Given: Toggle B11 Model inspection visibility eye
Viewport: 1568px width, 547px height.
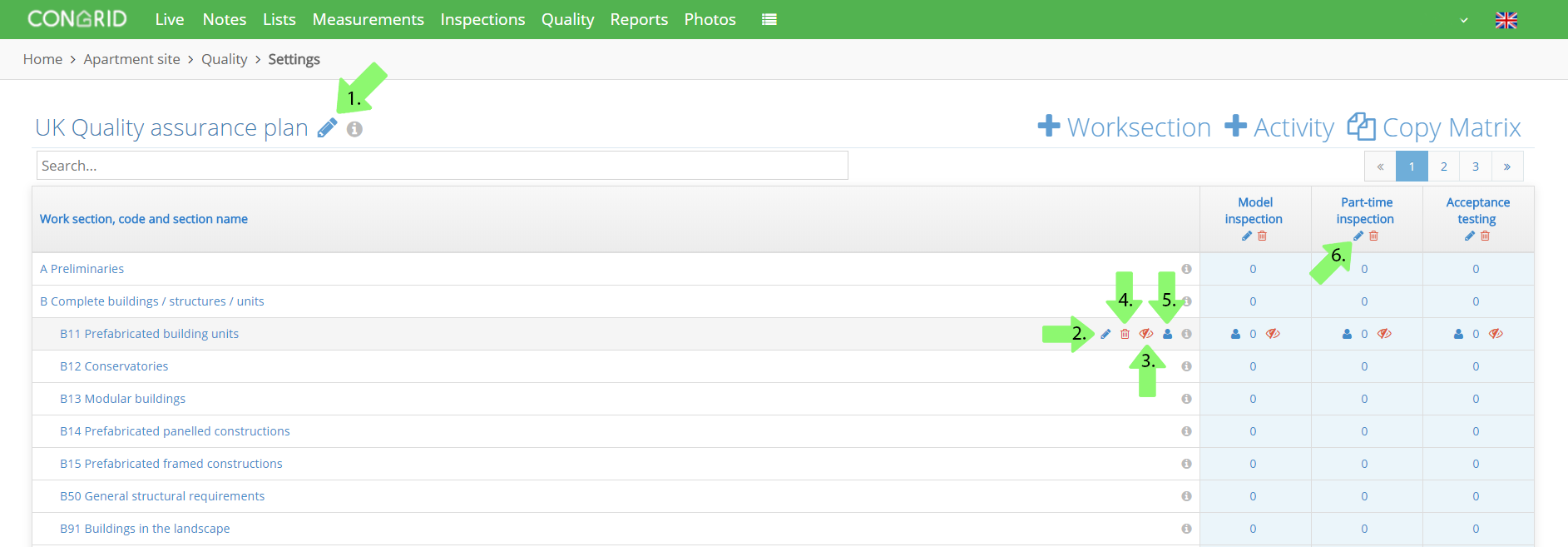Looking at the screenshot, I should [1273, 334].
